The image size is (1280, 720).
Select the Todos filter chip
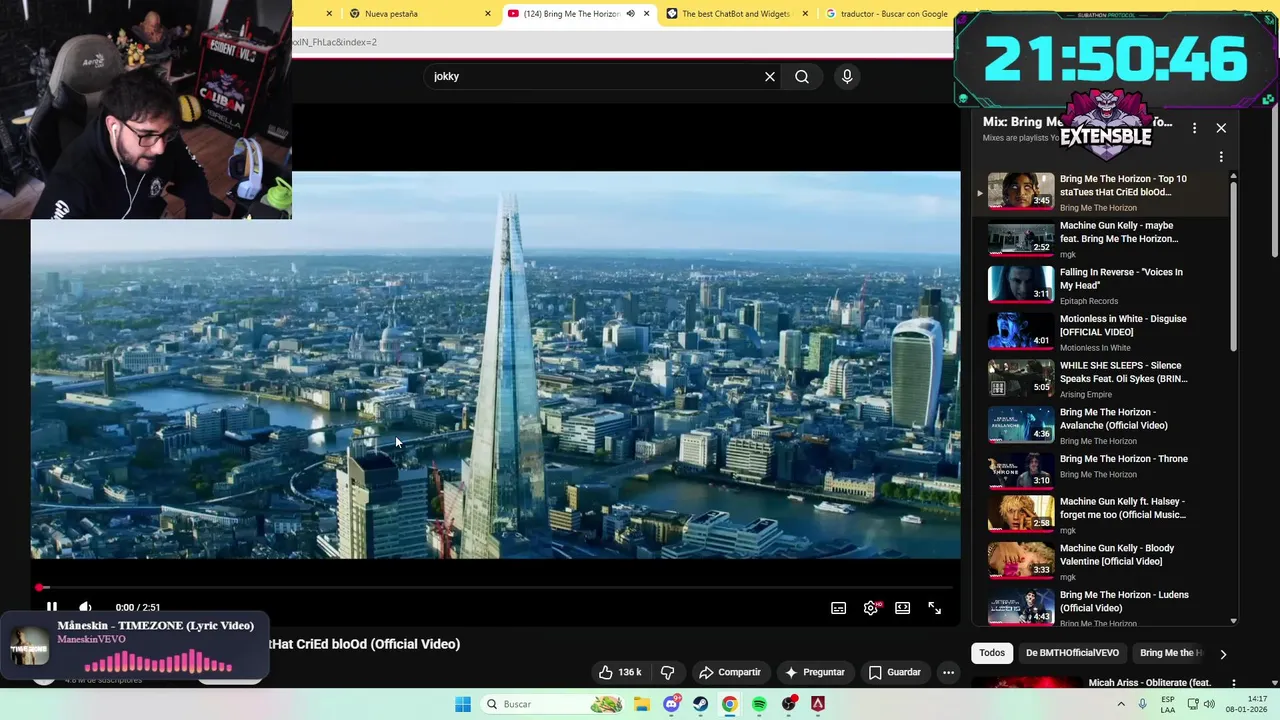coord(992,653)
